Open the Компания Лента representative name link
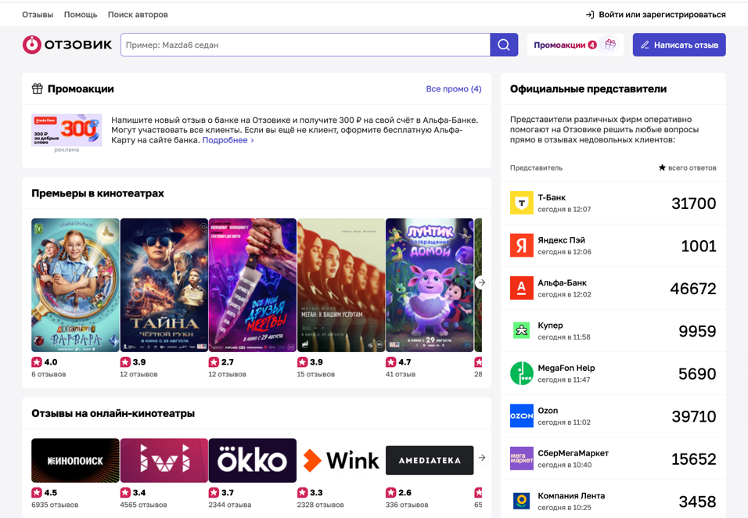The height and width of the screenshot is (518, 748). pyautogui.click(x=571, y=496)
